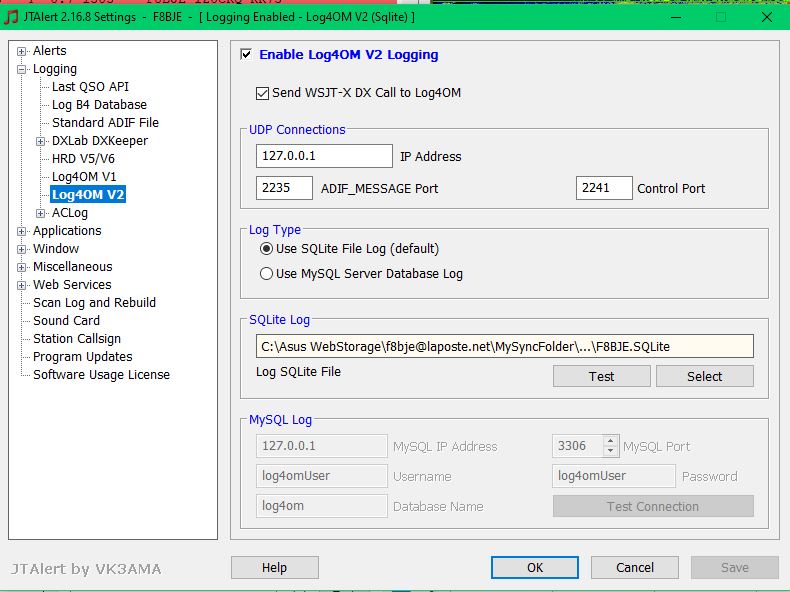
Task: Expand the DXLab DXKeeper node
Action: point(40,142)
